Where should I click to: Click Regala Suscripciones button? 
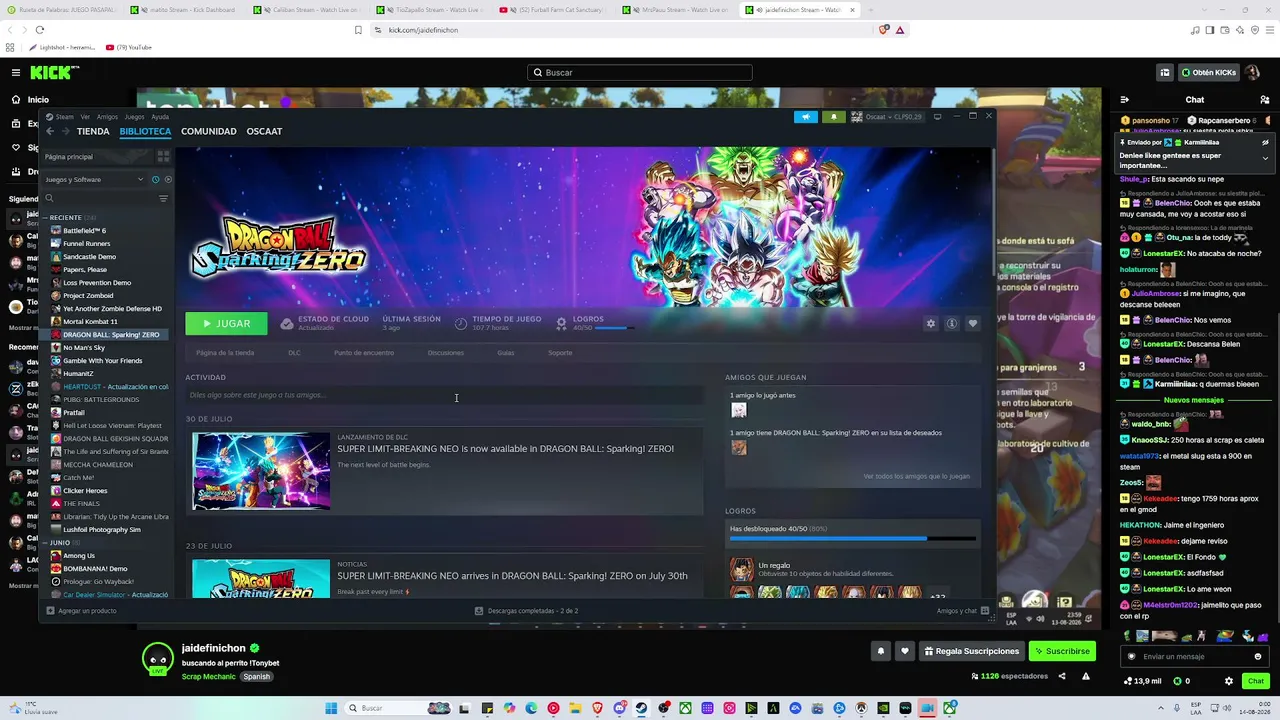point(971,651)
